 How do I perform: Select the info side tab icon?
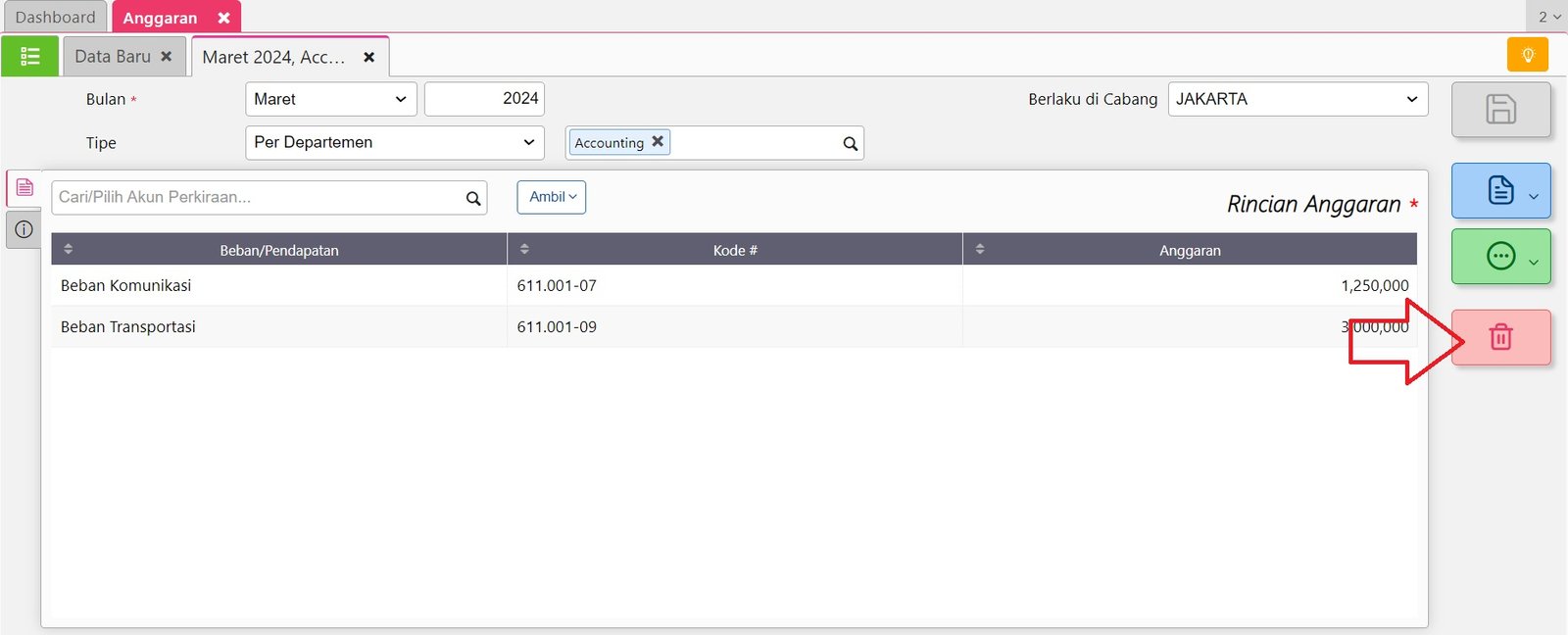(x=24, y=229)
